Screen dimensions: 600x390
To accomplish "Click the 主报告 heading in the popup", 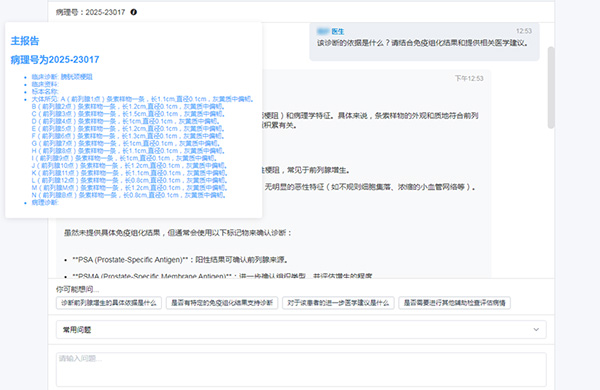I will click(25, 41).
